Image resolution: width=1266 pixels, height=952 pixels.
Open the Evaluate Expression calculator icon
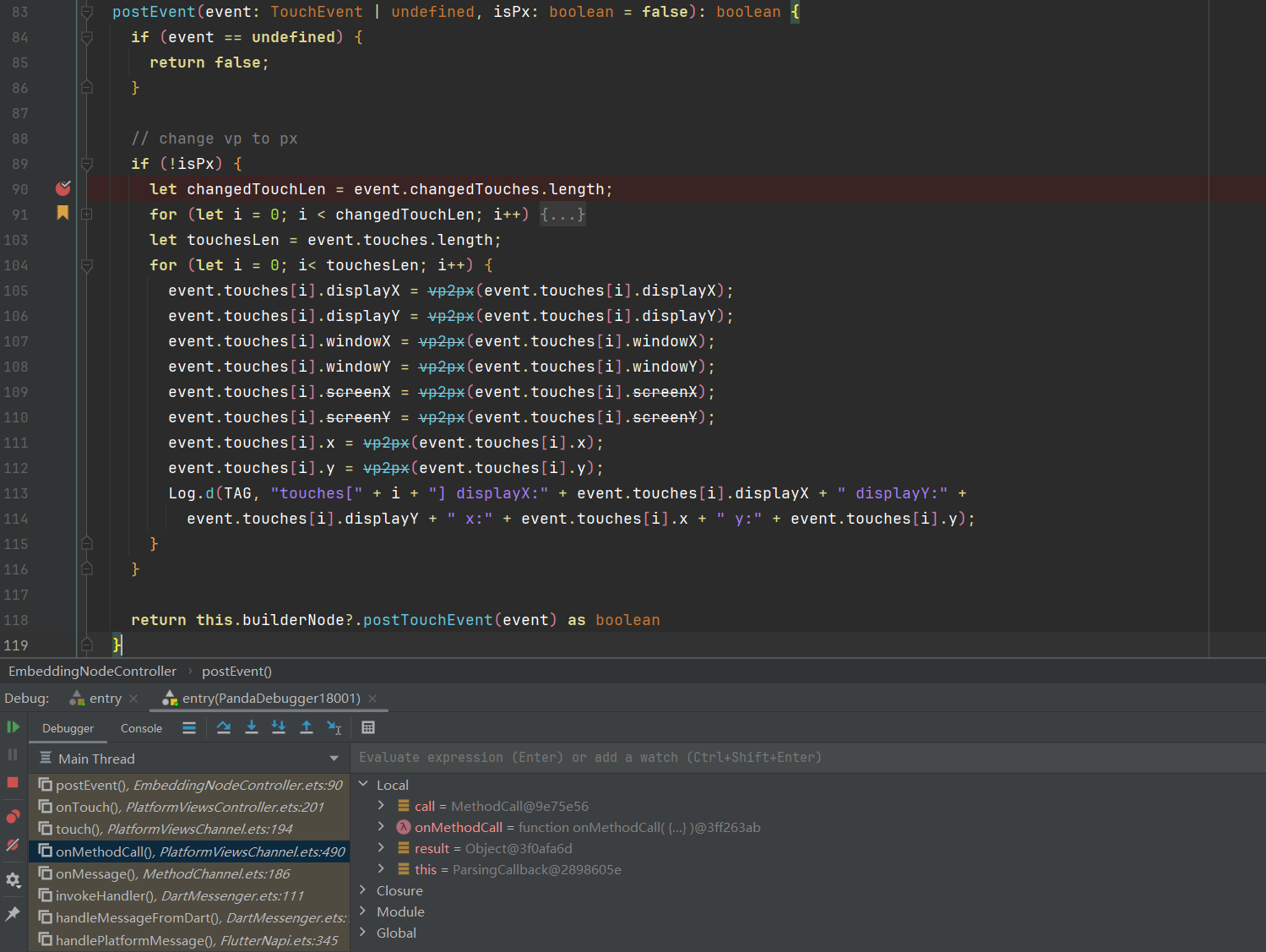coord(368,727)
